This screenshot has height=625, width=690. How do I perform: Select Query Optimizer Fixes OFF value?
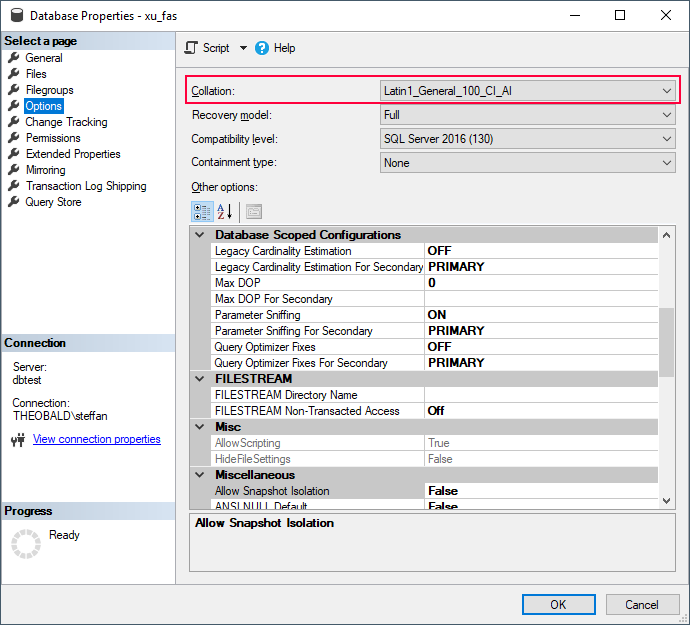pos(541,347)
